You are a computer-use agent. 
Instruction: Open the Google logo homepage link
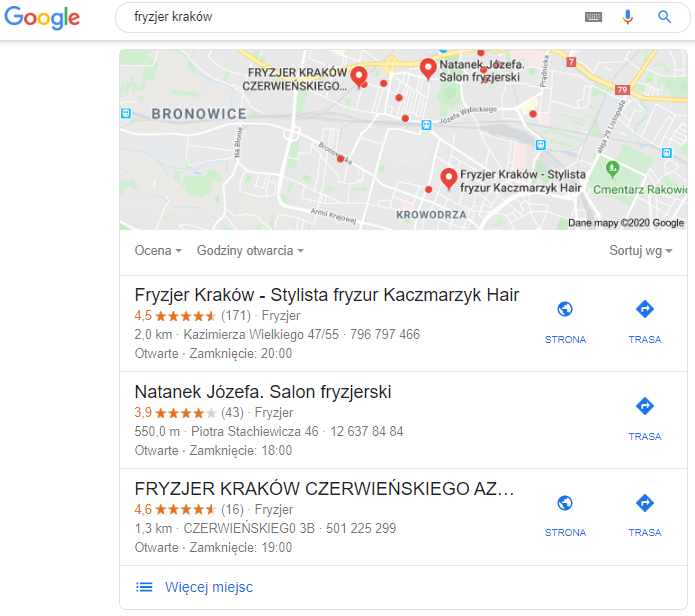click(x=42, y=18)
